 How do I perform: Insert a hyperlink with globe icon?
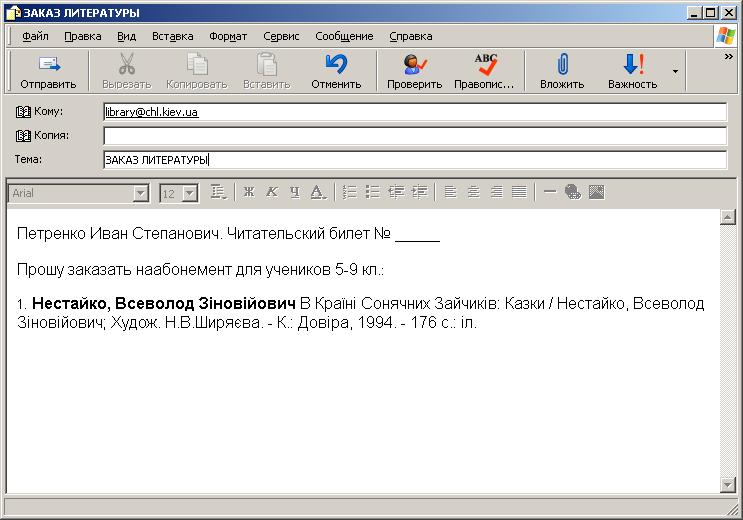pos(573,192)
